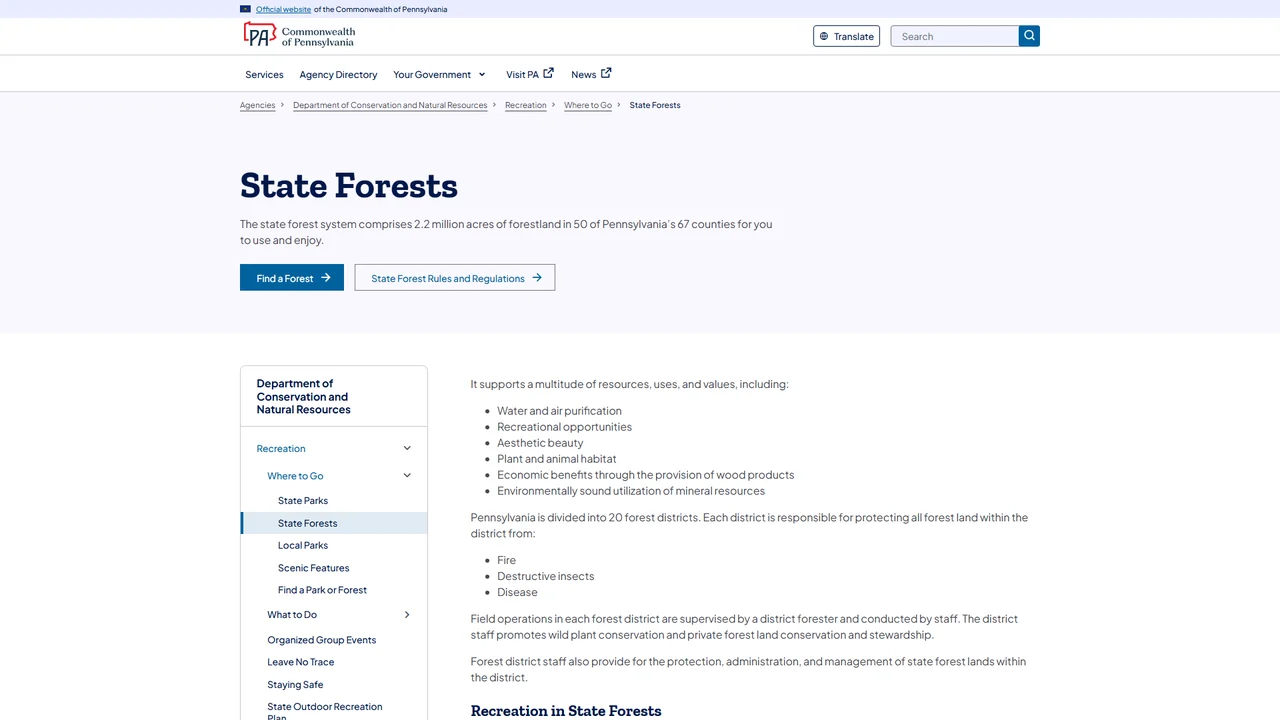Screen dimensions: 1280x720
Task: Open State Forest Rules and Regulations
Action: pyautogui.click(x=455, y=278)
